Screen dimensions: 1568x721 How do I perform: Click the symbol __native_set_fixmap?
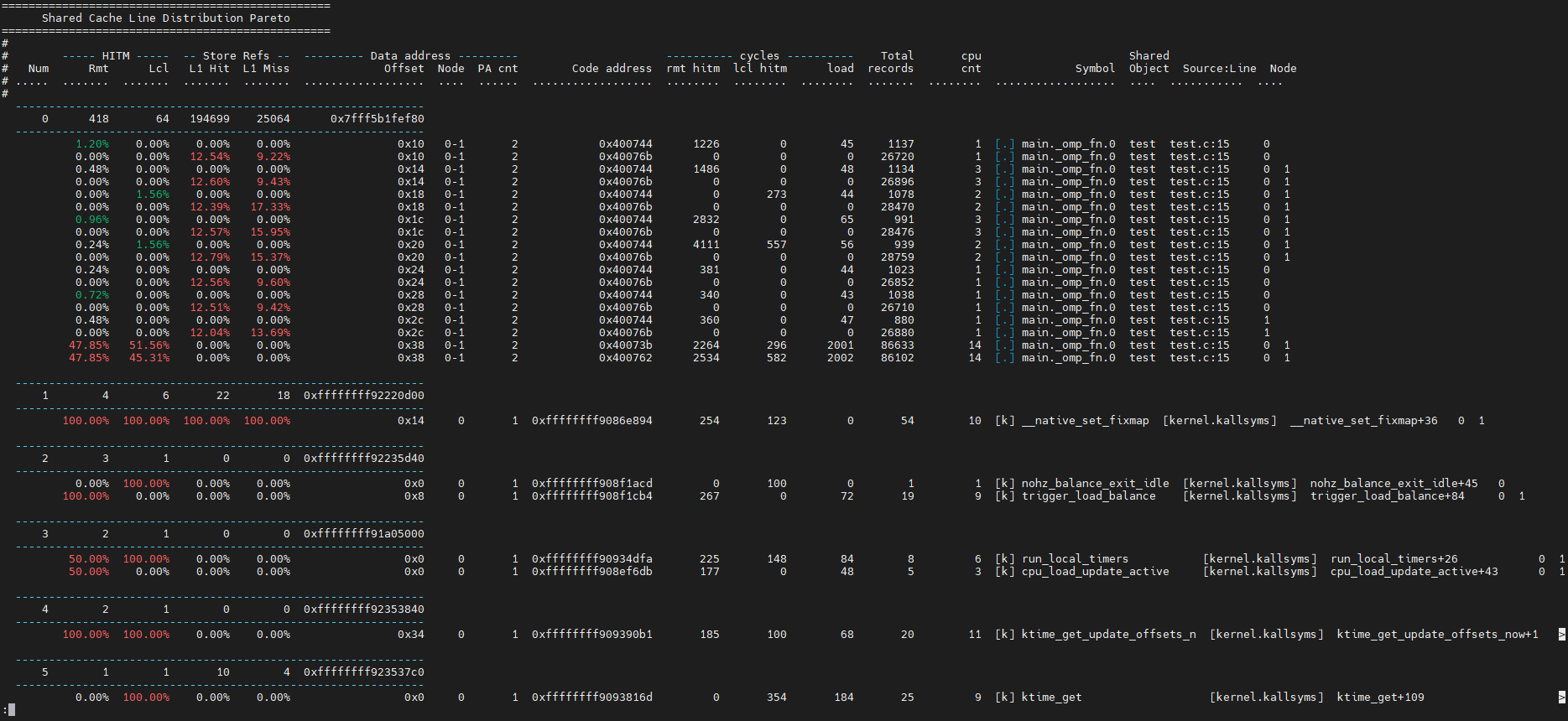coord(1086,421)
